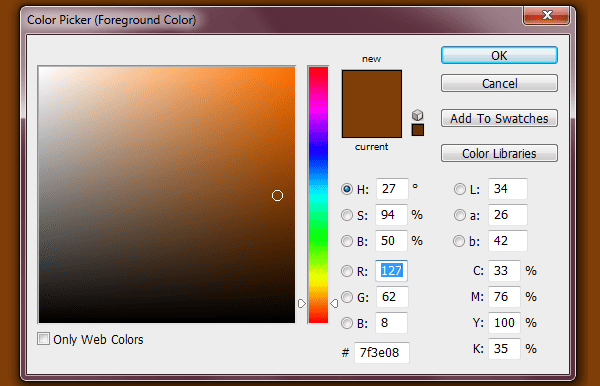Select the S saturation radio button
This screenshot has width=600, height=386.
coord(347,215)
